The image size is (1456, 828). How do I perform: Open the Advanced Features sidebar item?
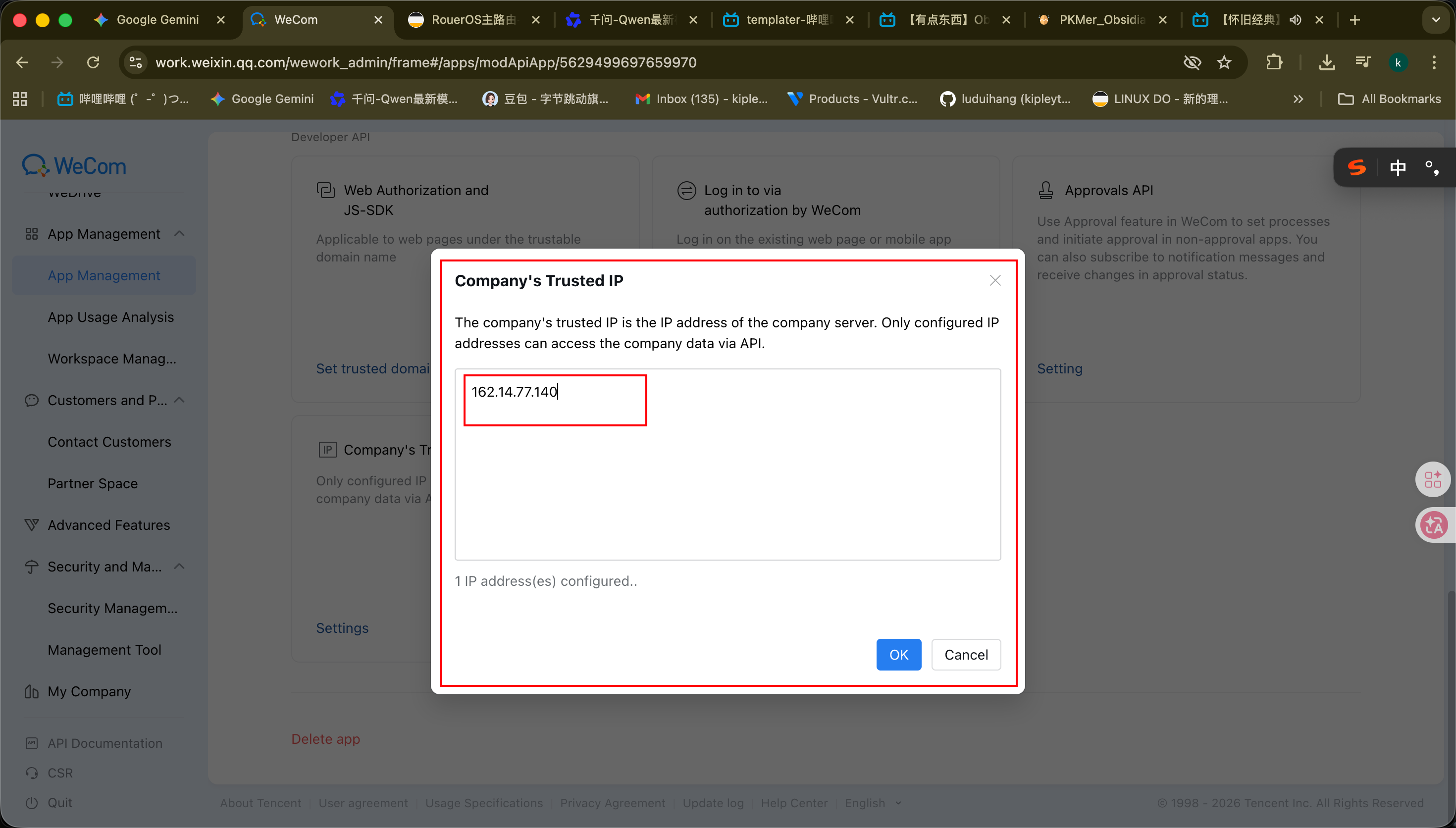[108, 525]
